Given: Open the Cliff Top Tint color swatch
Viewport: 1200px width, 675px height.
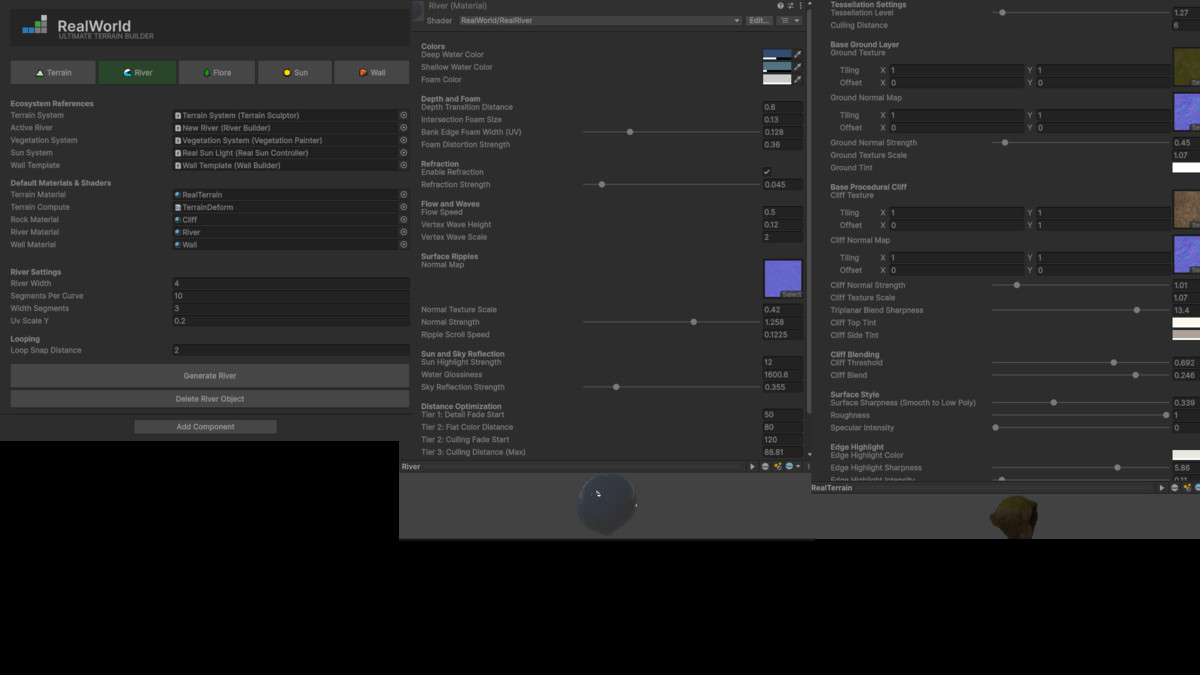Looking at the screenshot, I should point(1186,323).
